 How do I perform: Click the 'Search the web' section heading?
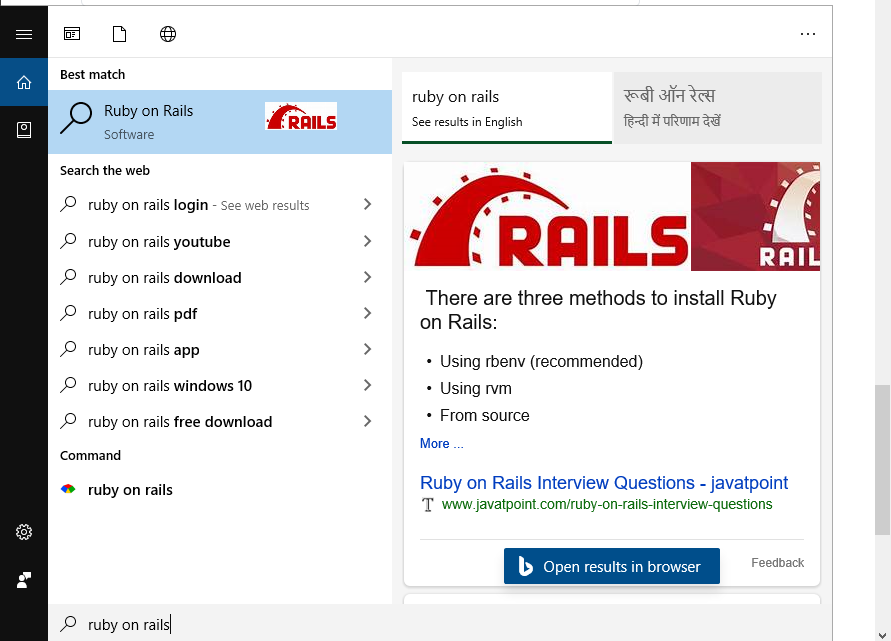105,170
